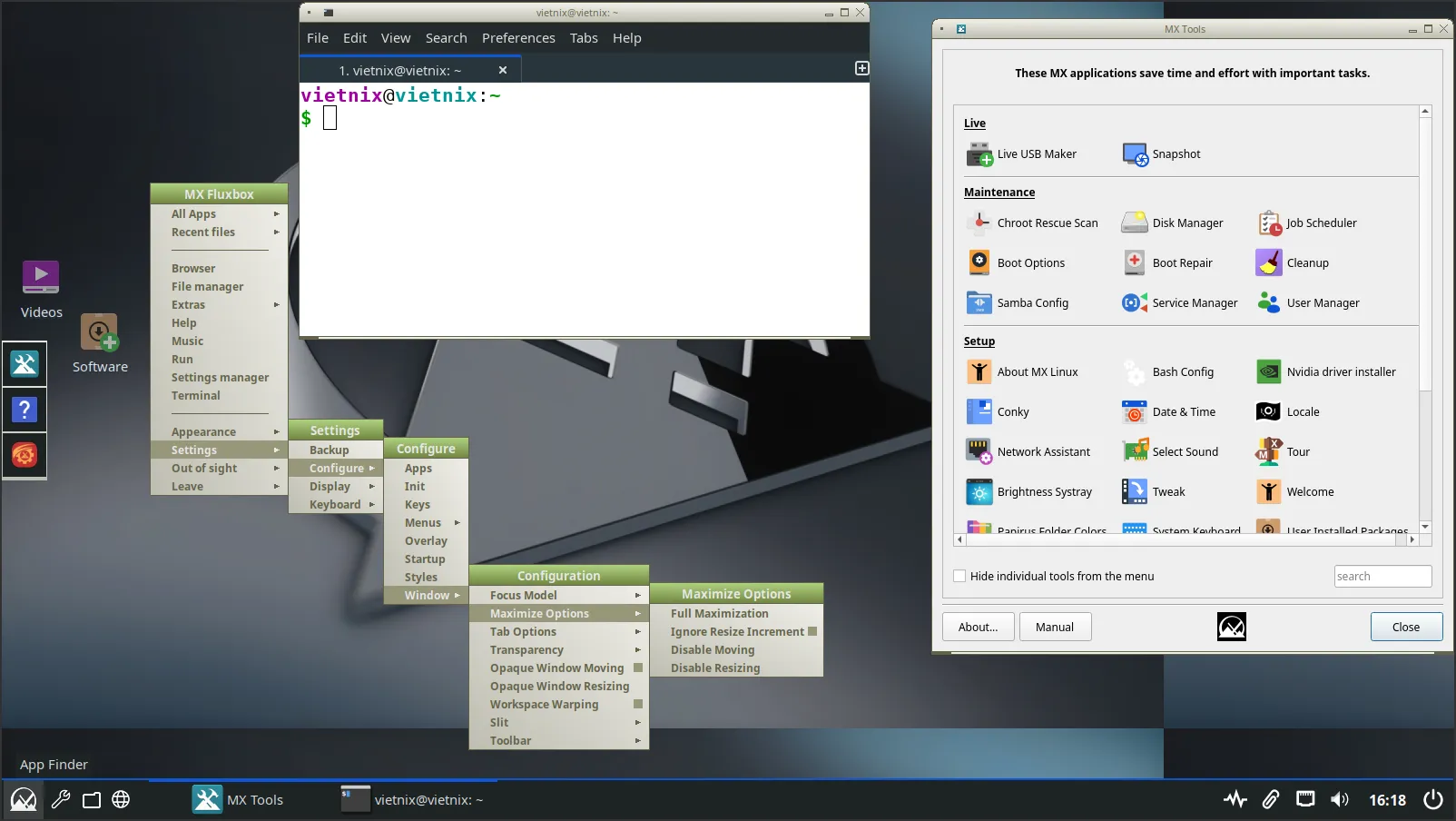Select Terminal in MX Fluxbox menu
Viewport: 1456px width, 821px height.
click(219, 396)
